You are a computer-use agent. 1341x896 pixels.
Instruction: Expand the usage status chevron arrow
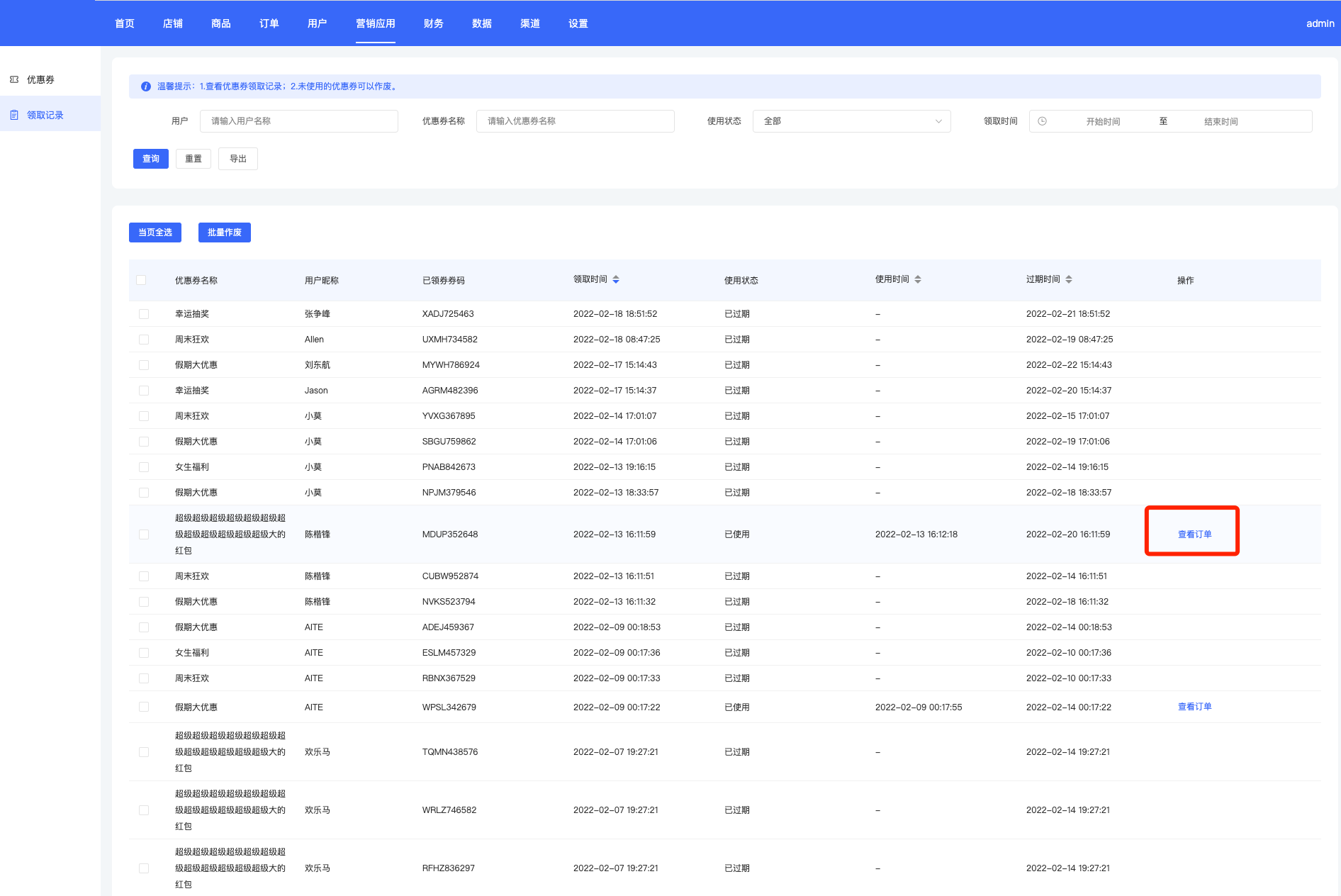coord(938,121)
